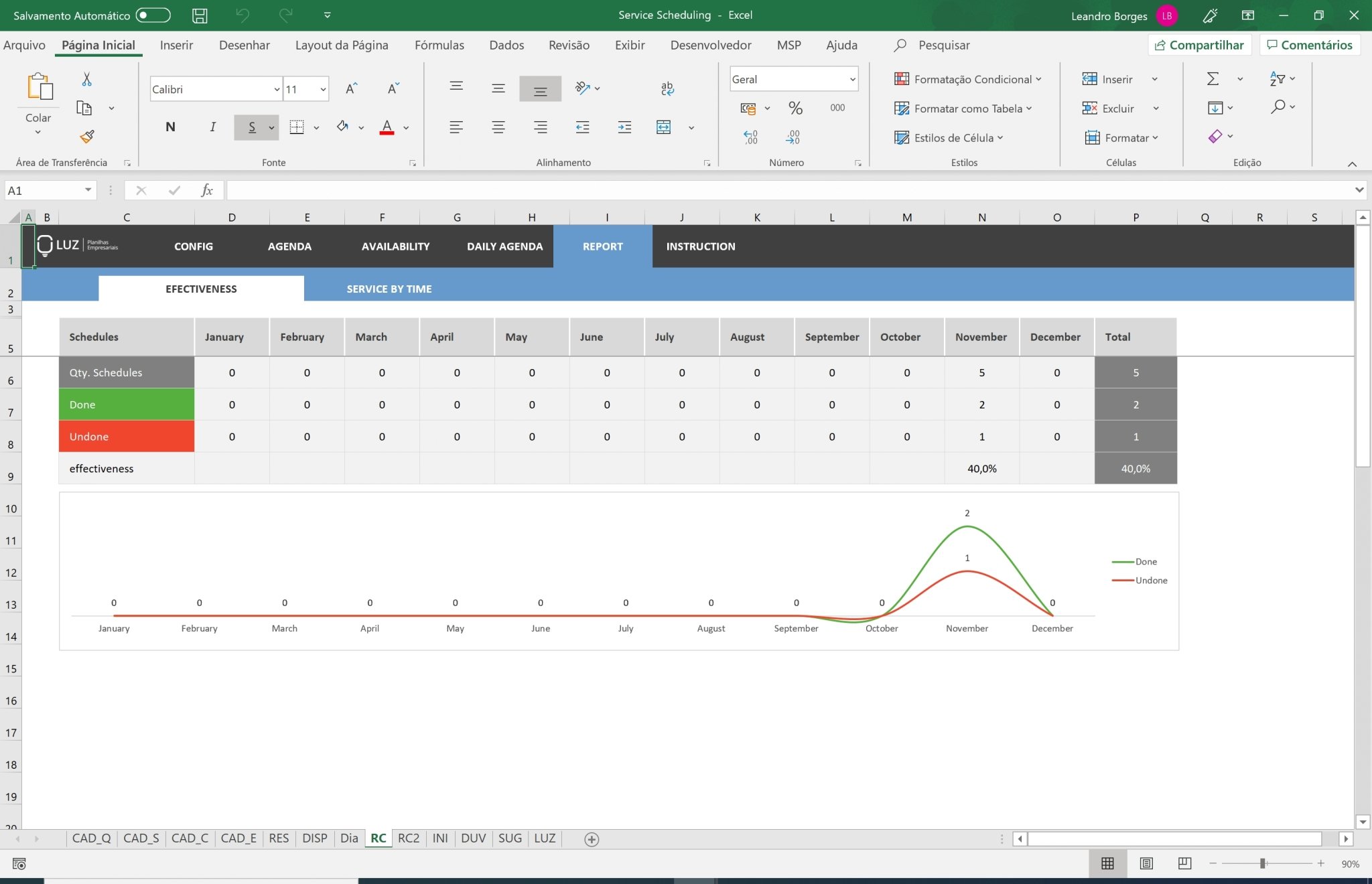Toggle Salvamento Automático off
Viewport: 1372px width, 884px height.
[153, 15]
